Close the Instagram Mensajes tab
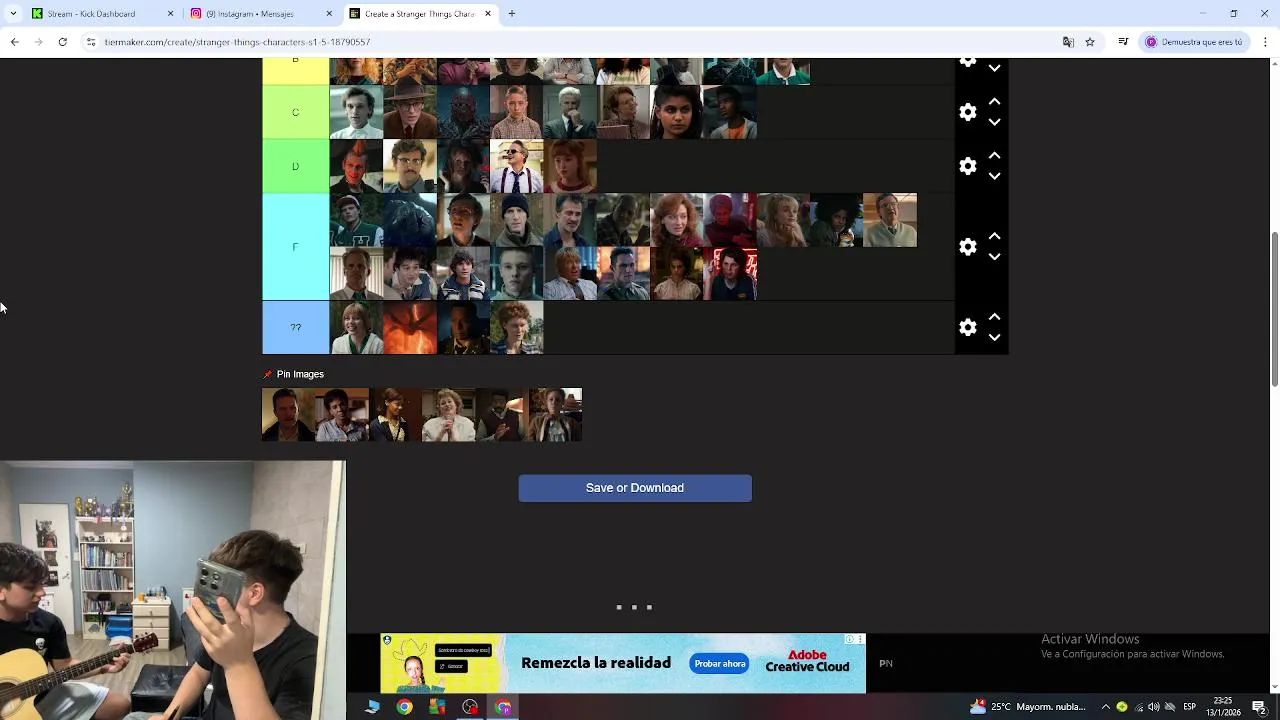This screenshot has height=720, width=1280. pyautogui.click(x=329, y=14)
